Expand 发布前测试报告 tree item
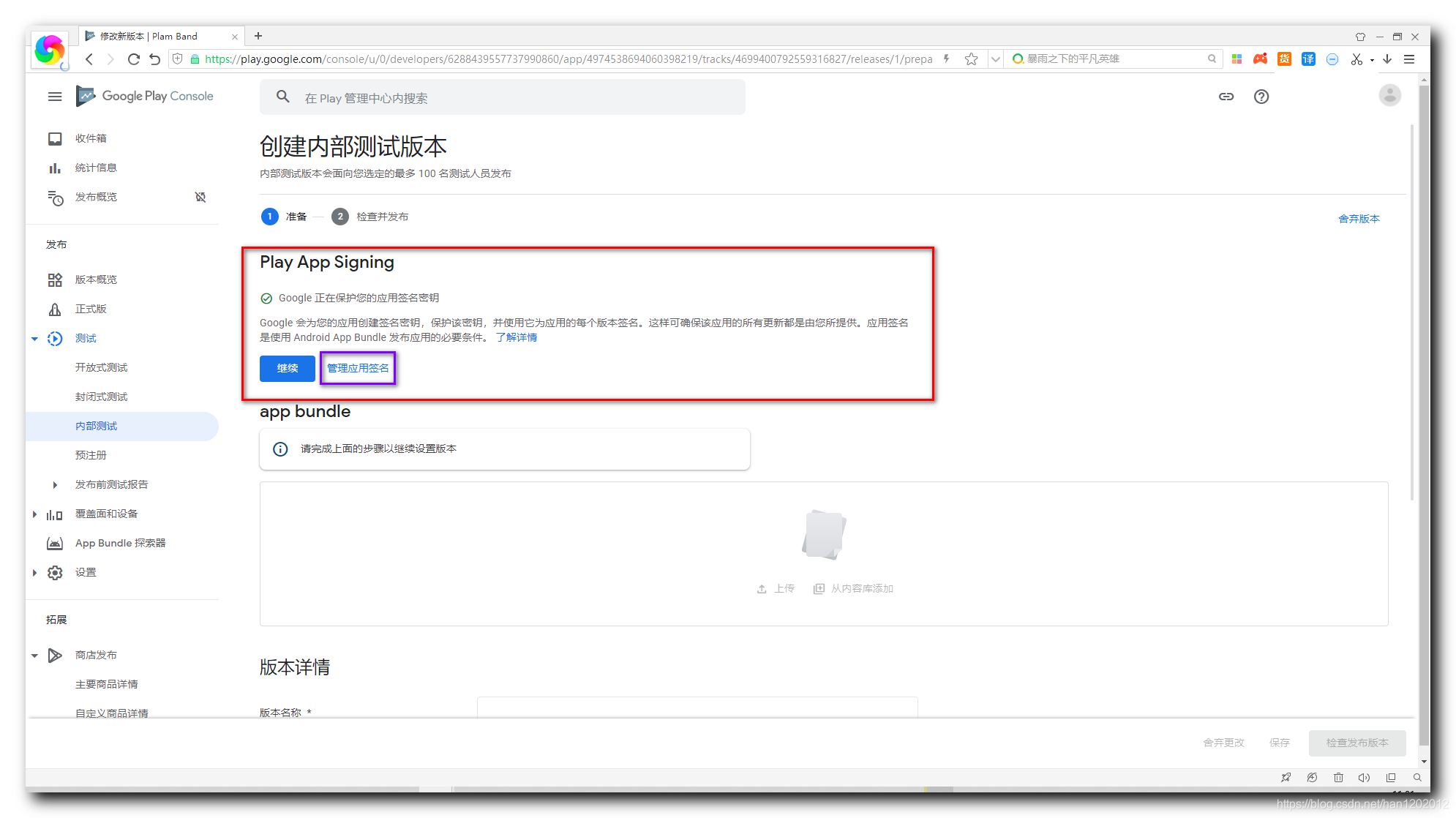 pyautogui.click(x=55, y=485)
